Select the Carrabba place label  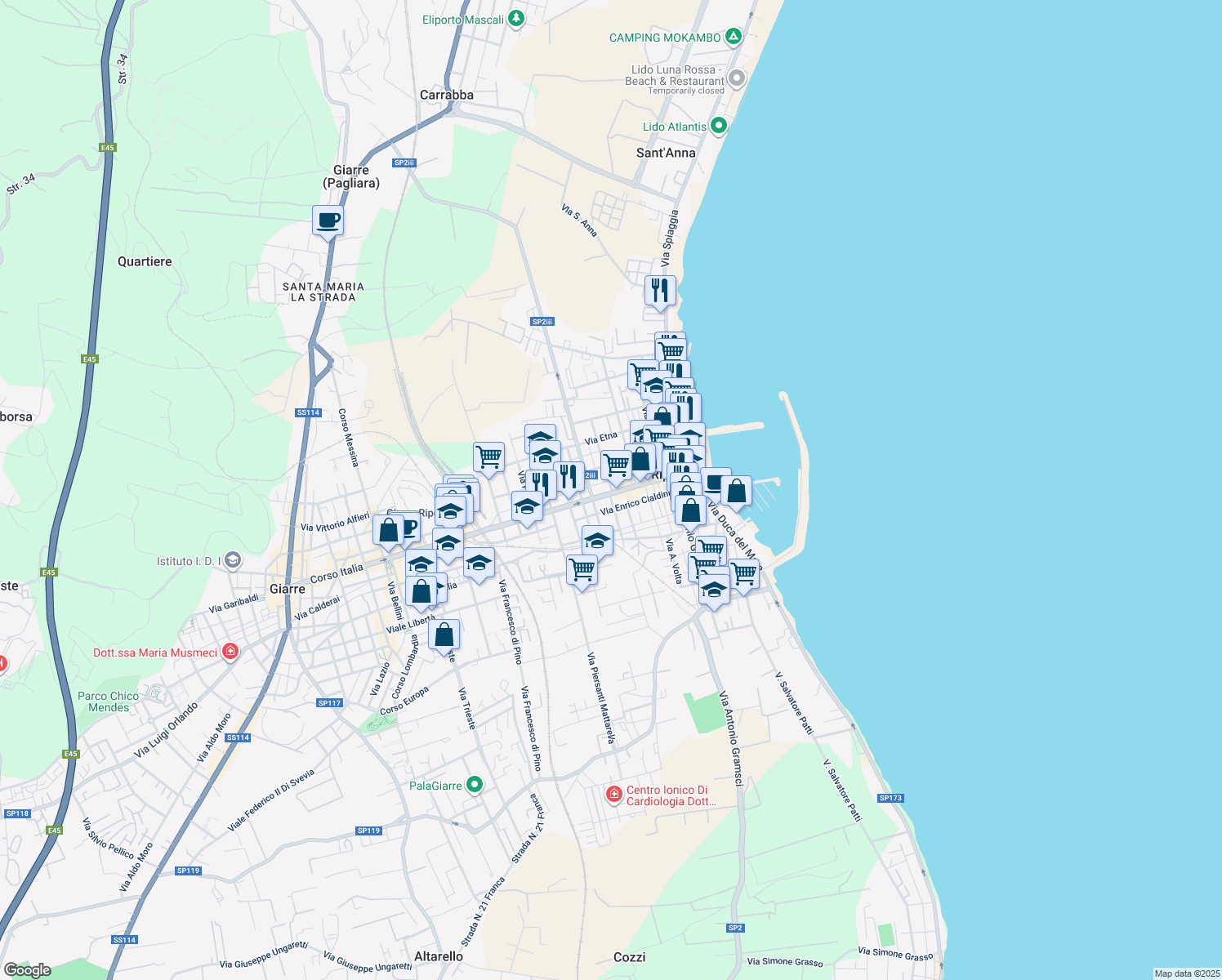pyautogui.click(x=446, y=95)
